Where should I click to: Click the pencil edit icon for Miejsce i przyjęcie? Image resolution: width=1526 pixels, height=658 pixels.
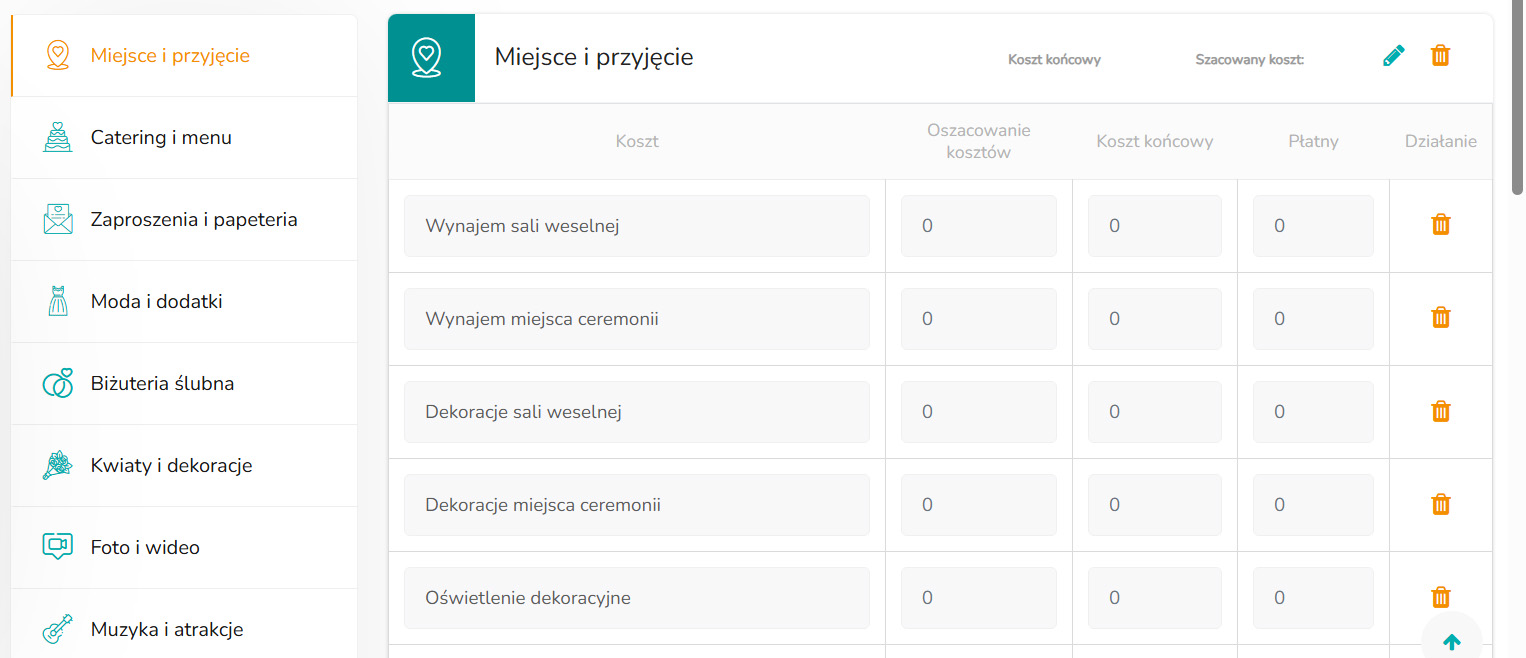pos(1393,56)
